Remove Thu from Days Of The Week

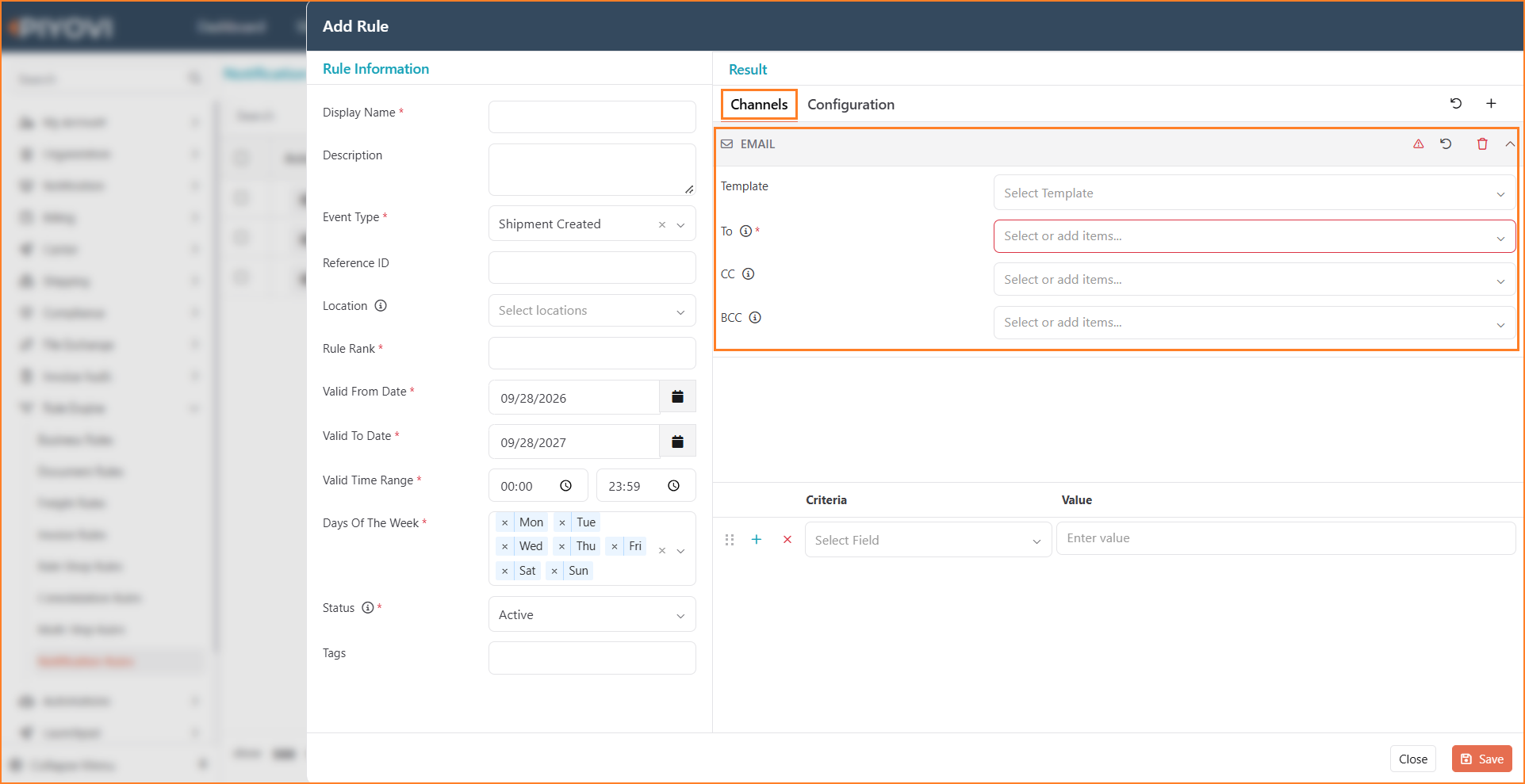[x=561, y=546]
